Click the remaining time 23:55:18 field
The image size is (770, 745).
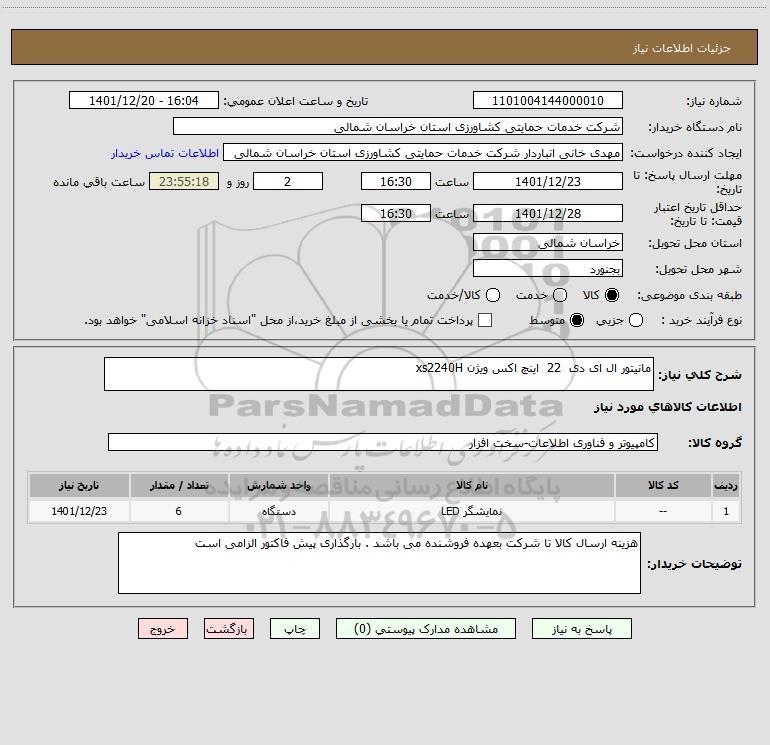point(184,181)
